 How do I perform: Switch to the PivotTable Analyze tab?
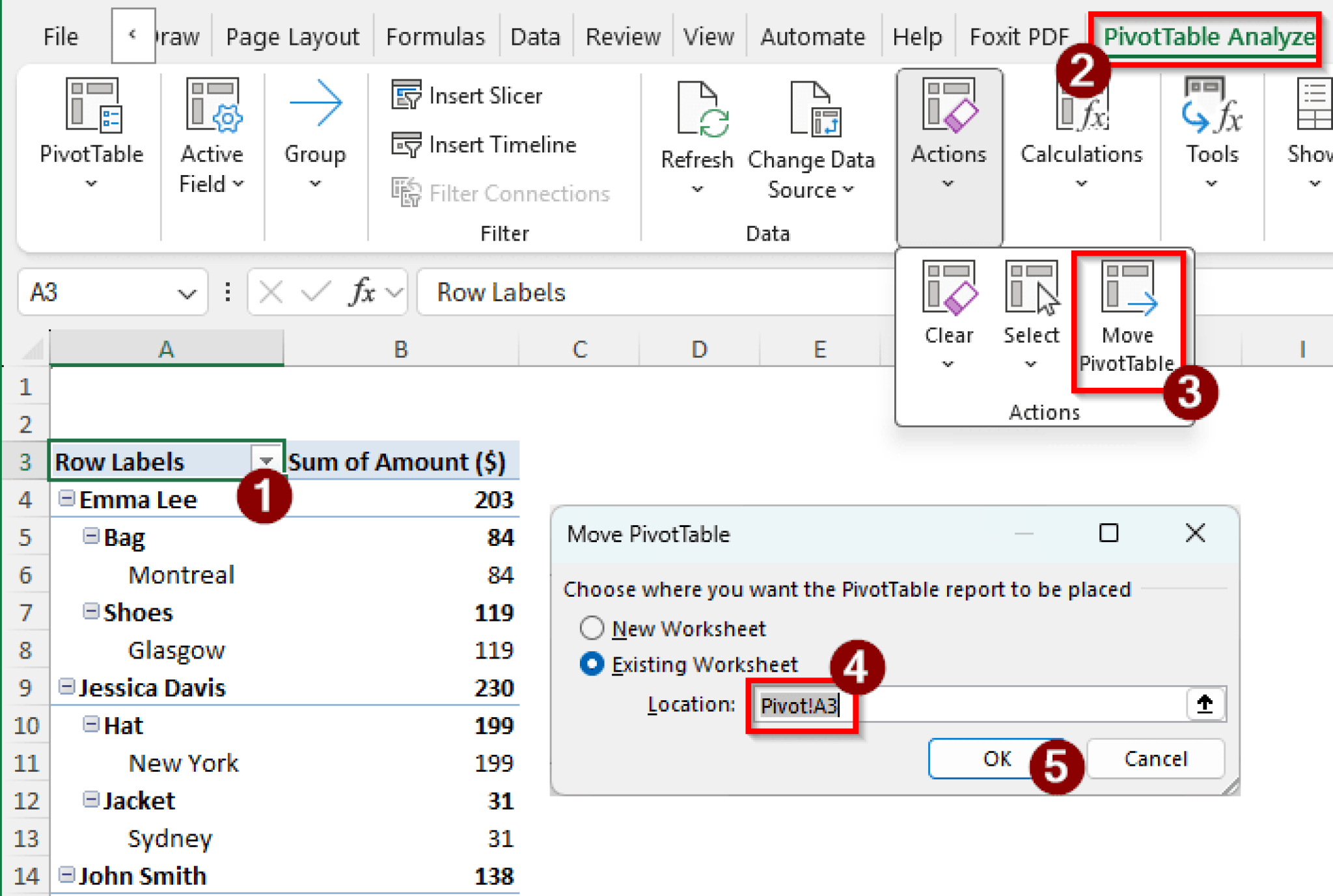tap(1209, 36)
